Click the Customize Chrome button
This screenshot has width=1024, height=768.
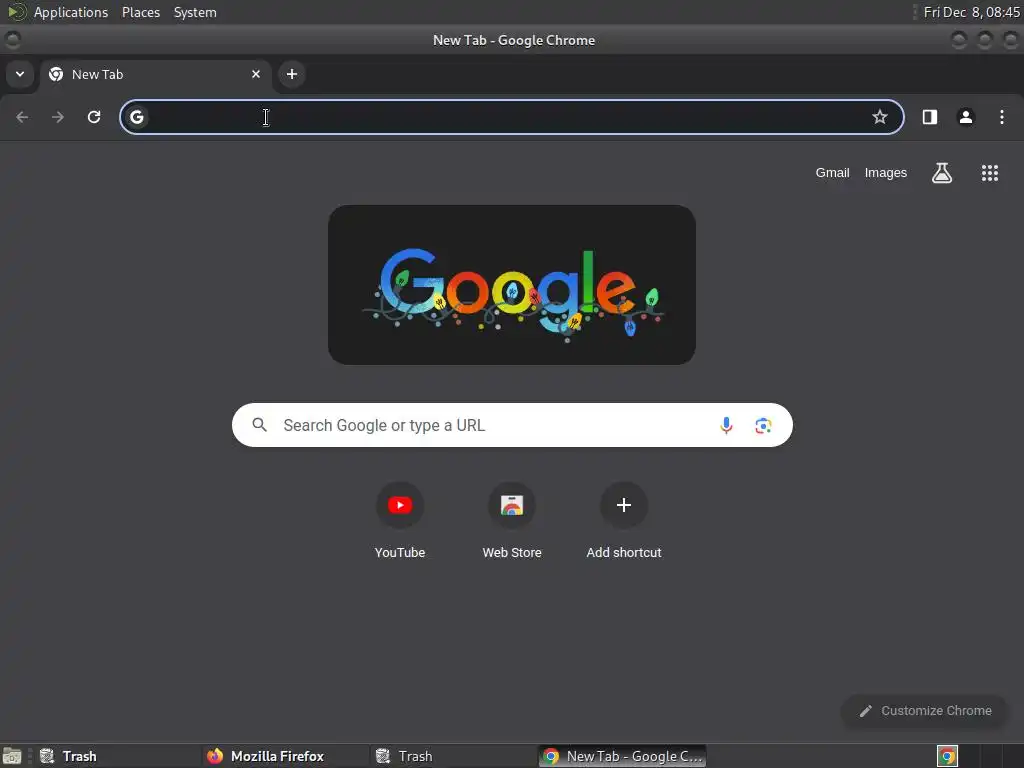coord(925,711)
